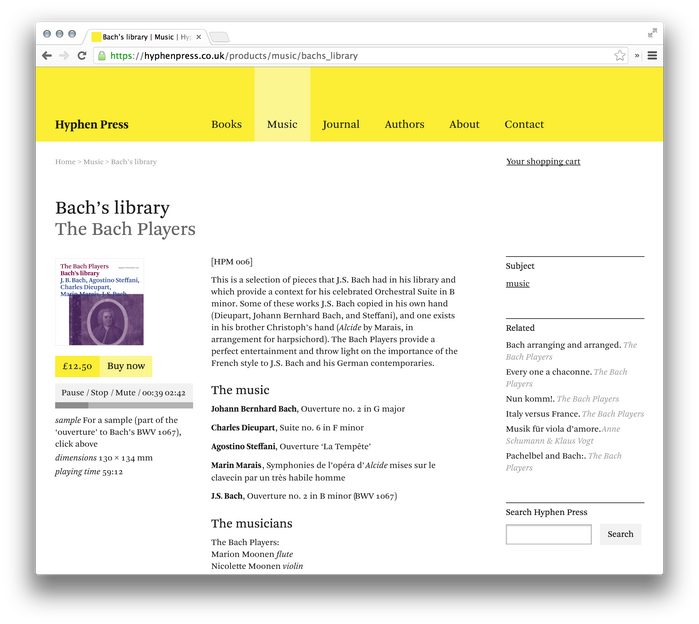The height and width of the screenshot is (624, 699).
Task: Click the Nicolette Moonen violin line
Action: pyautogui.click(x=257, y=566)
